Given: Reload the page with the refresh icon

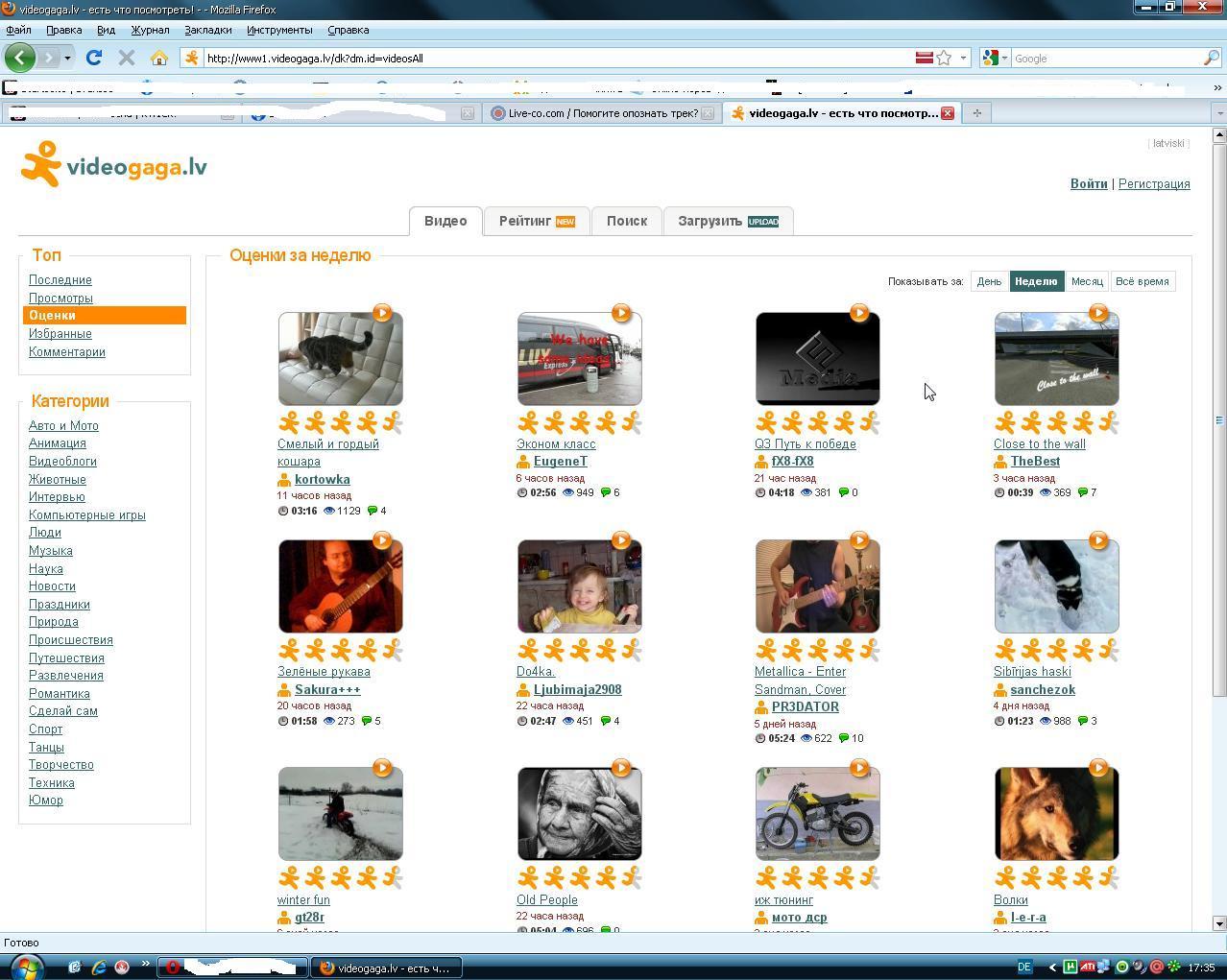Looking at the screenshot, I should point(94,58).
